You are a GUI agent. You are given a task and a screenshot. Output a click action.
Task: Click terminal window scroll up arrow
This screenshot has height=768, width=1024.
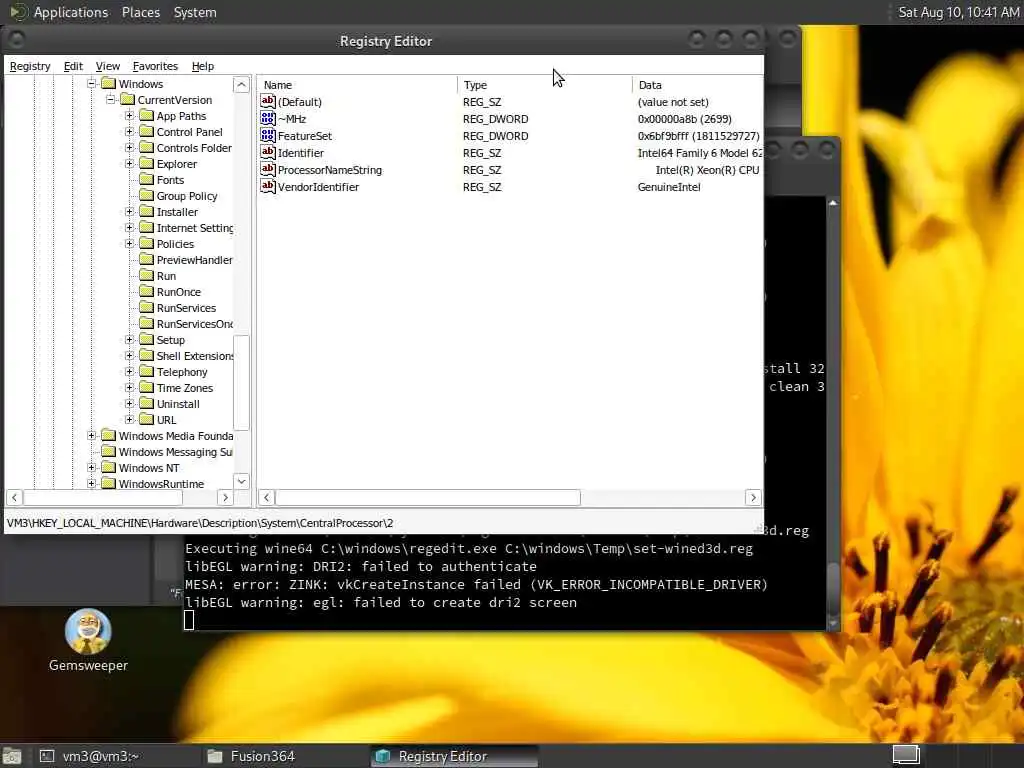[x=833, y=203]
